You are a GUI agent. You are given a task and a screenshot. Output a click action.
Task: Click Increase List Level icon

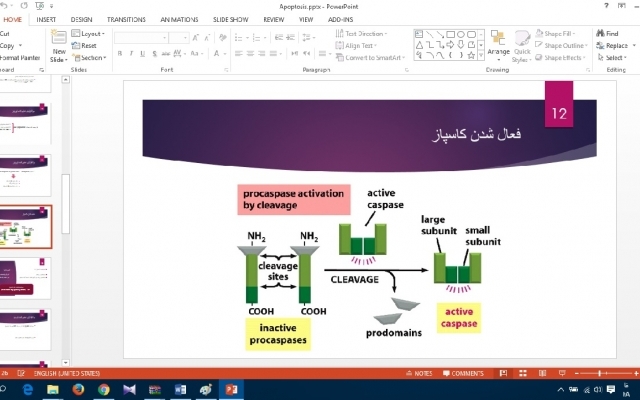(291, 38)
